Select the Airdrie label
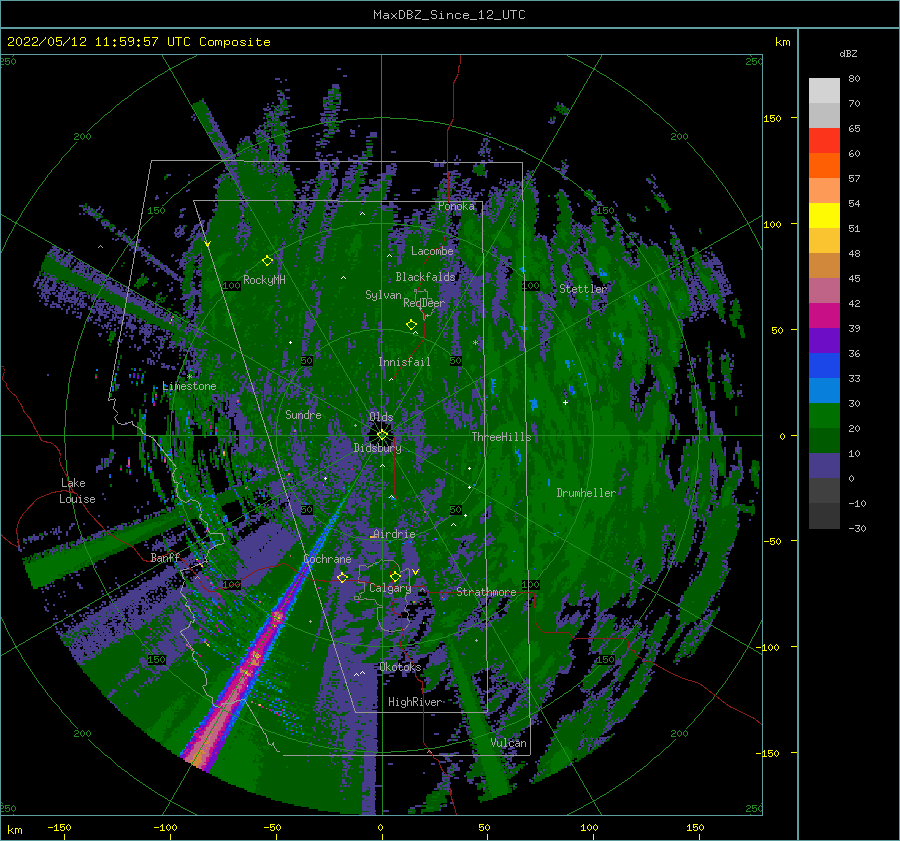Screen dimensions: 900x841 pyautogui.click(x=394, y=534)
